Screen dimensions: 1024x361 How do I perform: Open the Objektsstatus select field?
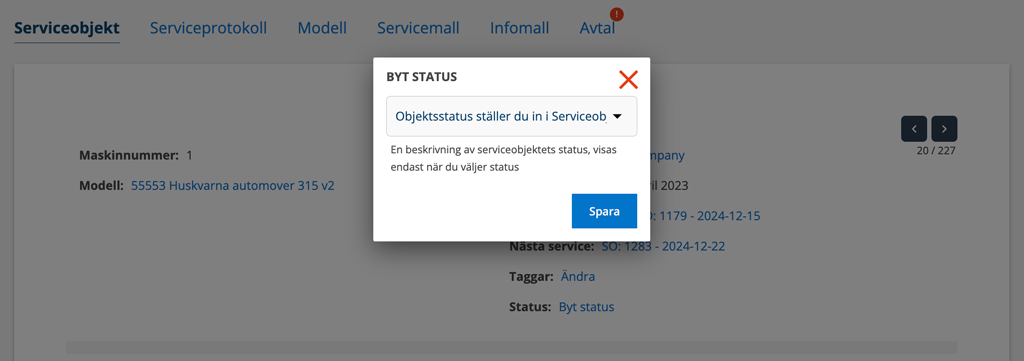click(511, 116)
